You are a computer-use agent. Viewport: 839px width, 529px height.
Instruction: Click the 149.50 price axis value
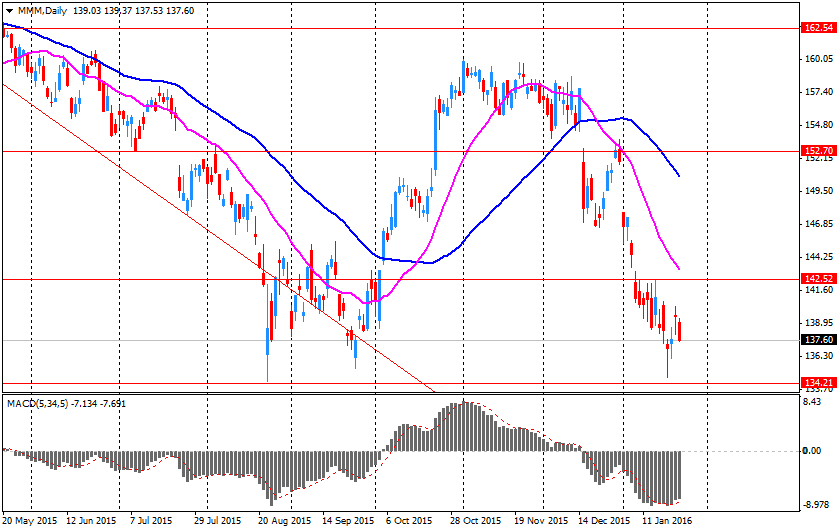pos(819,191)
